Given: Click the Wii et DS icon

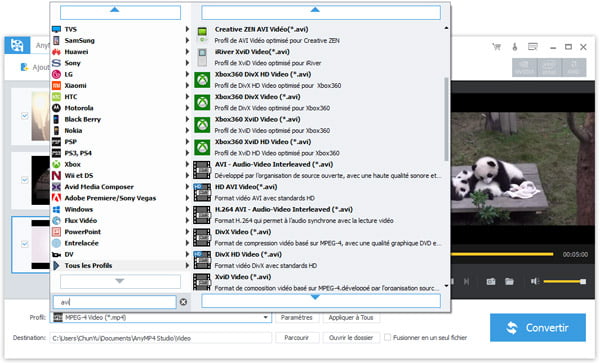Looking at the screenshot, I should coord(56,176).
